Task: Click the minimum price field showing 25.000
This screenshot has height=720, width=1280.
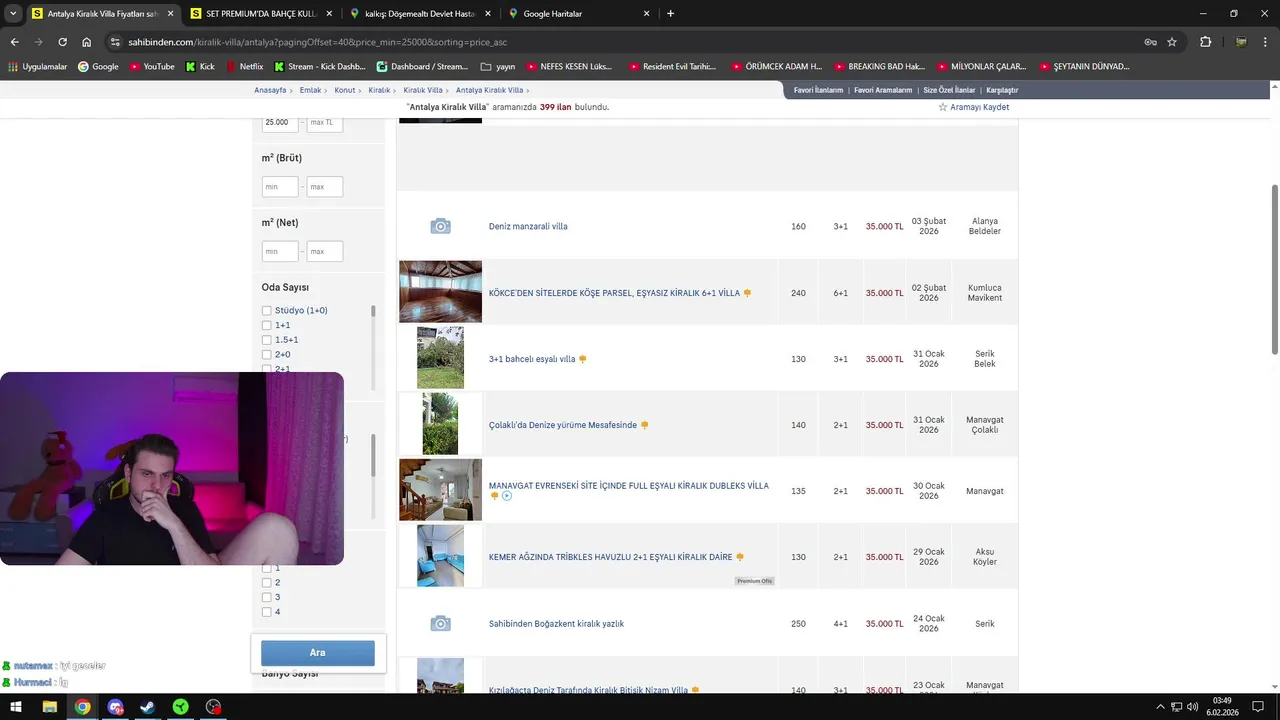Action: pos(280,122)
